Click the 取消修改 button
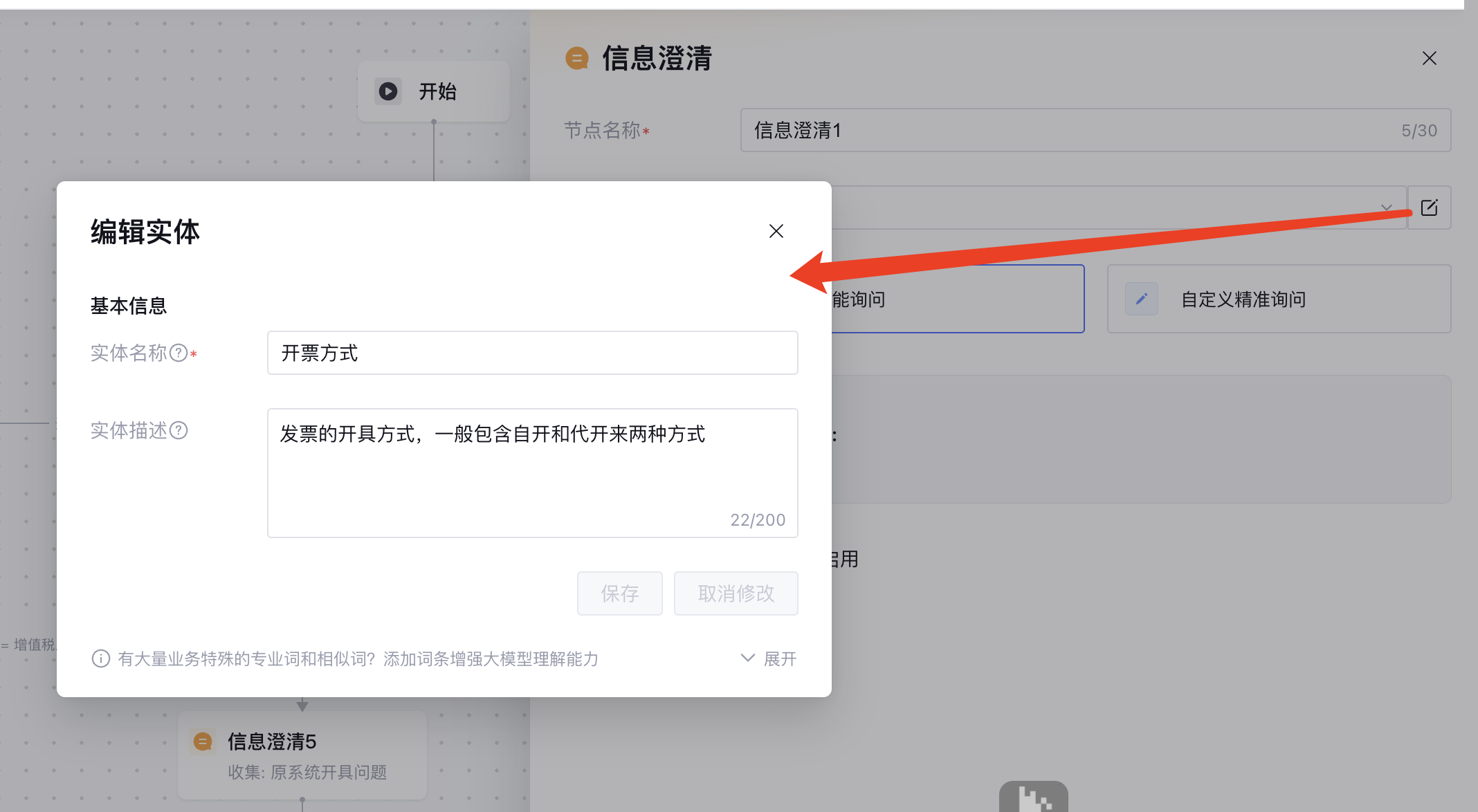This screenshot has height=812, width=1478. click(736, 593)
